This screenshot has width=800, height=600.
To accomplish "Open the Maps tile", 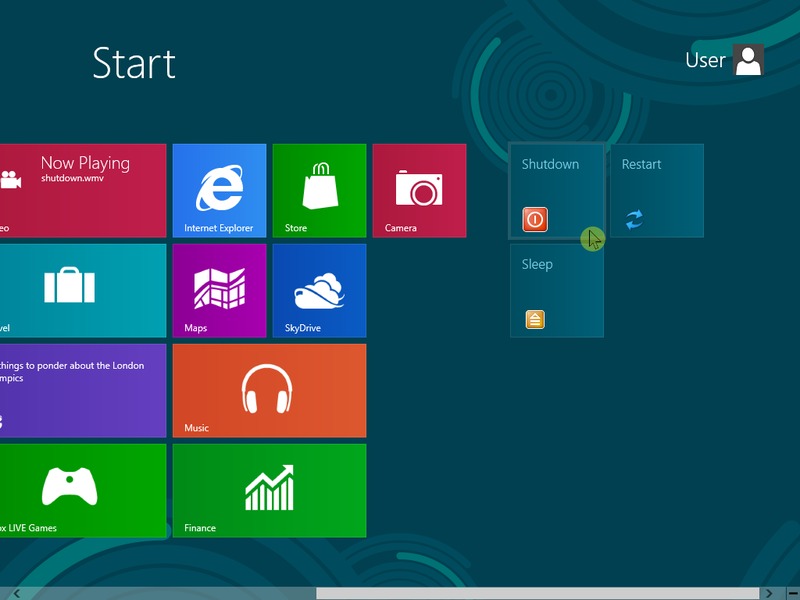I will [219, 290].
